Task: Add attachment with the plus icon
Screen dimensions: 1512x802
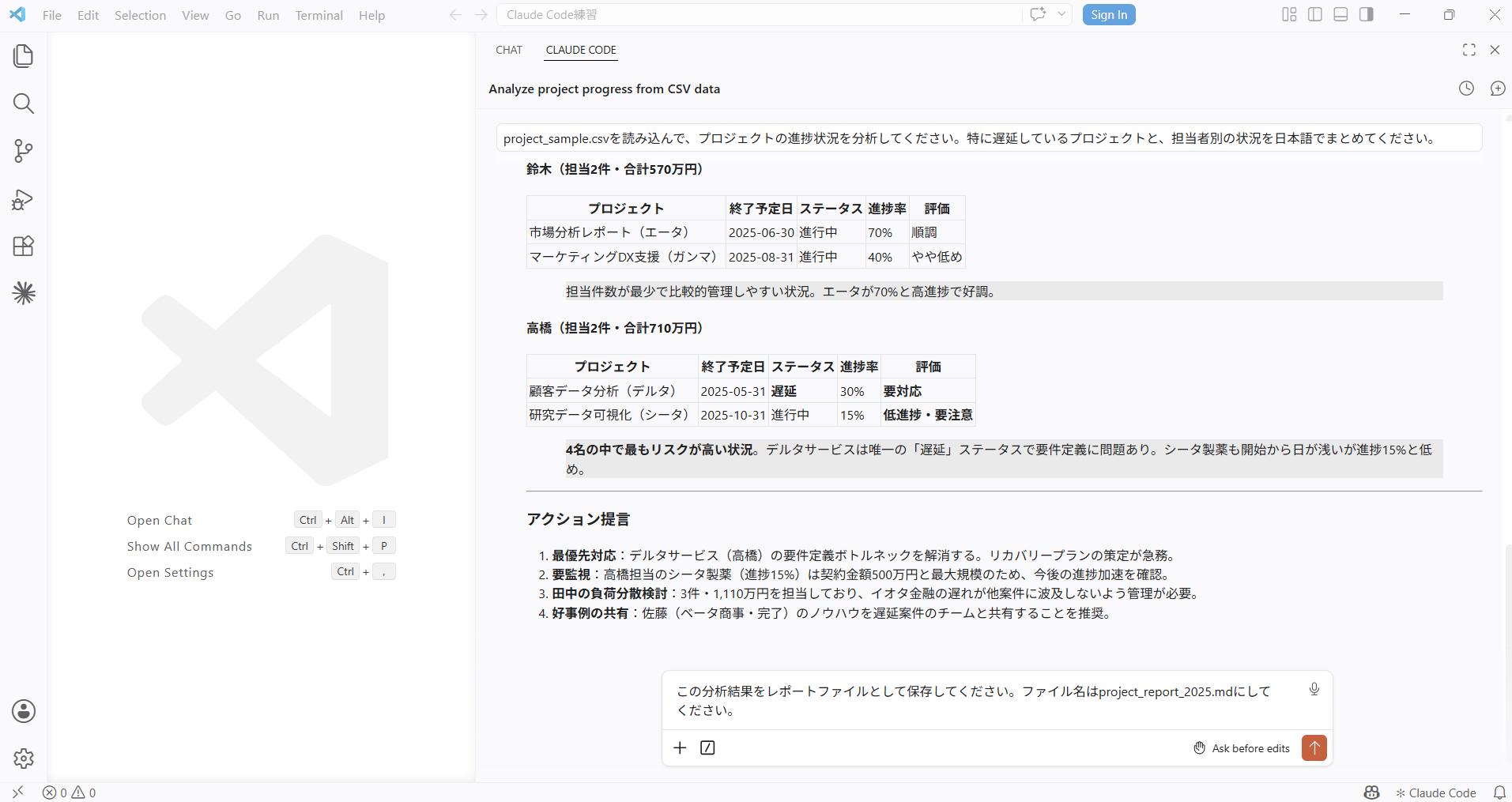Action: pos(680,747)
